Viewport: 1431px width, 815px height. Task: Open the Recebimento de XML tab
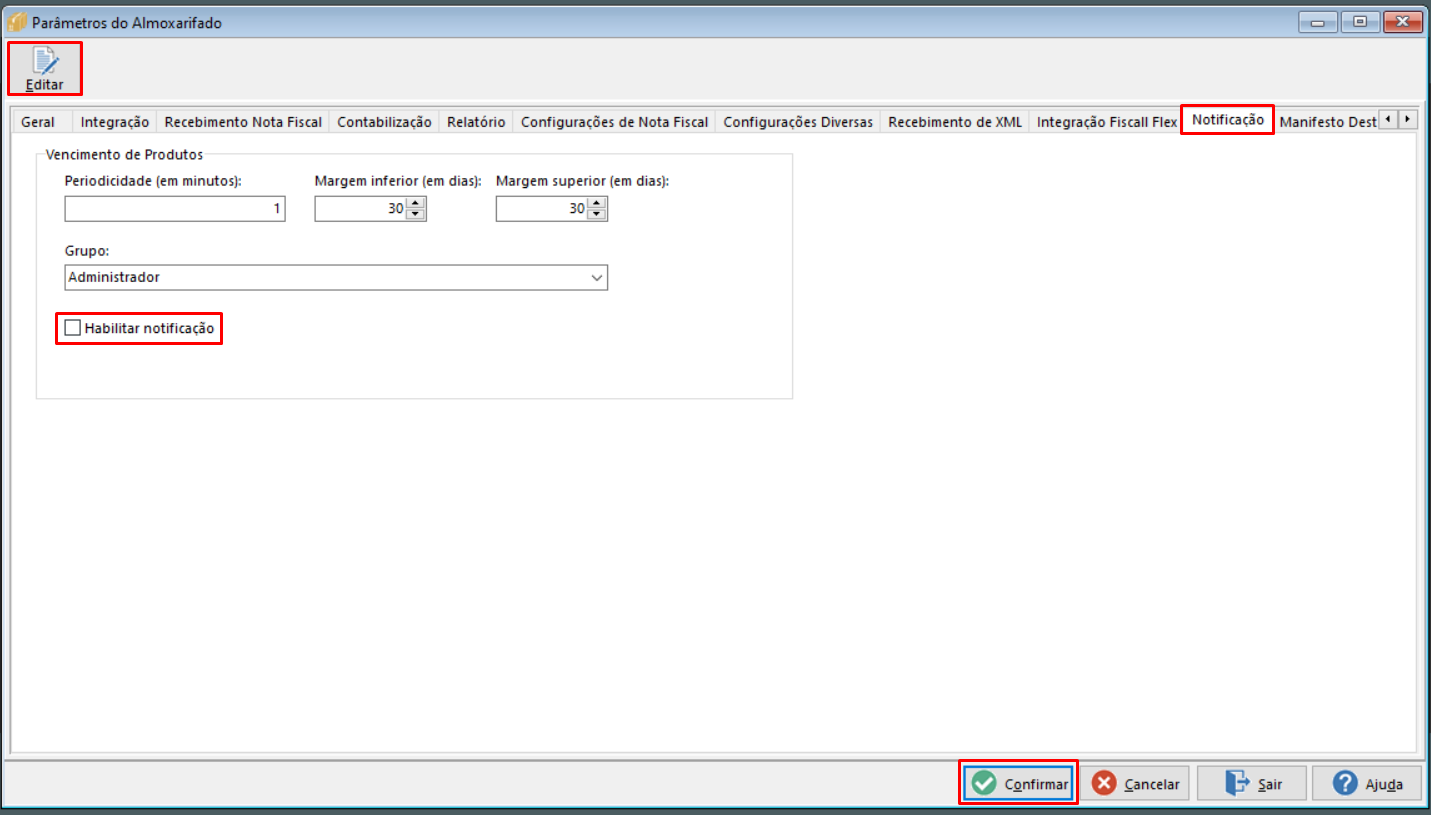955,122
